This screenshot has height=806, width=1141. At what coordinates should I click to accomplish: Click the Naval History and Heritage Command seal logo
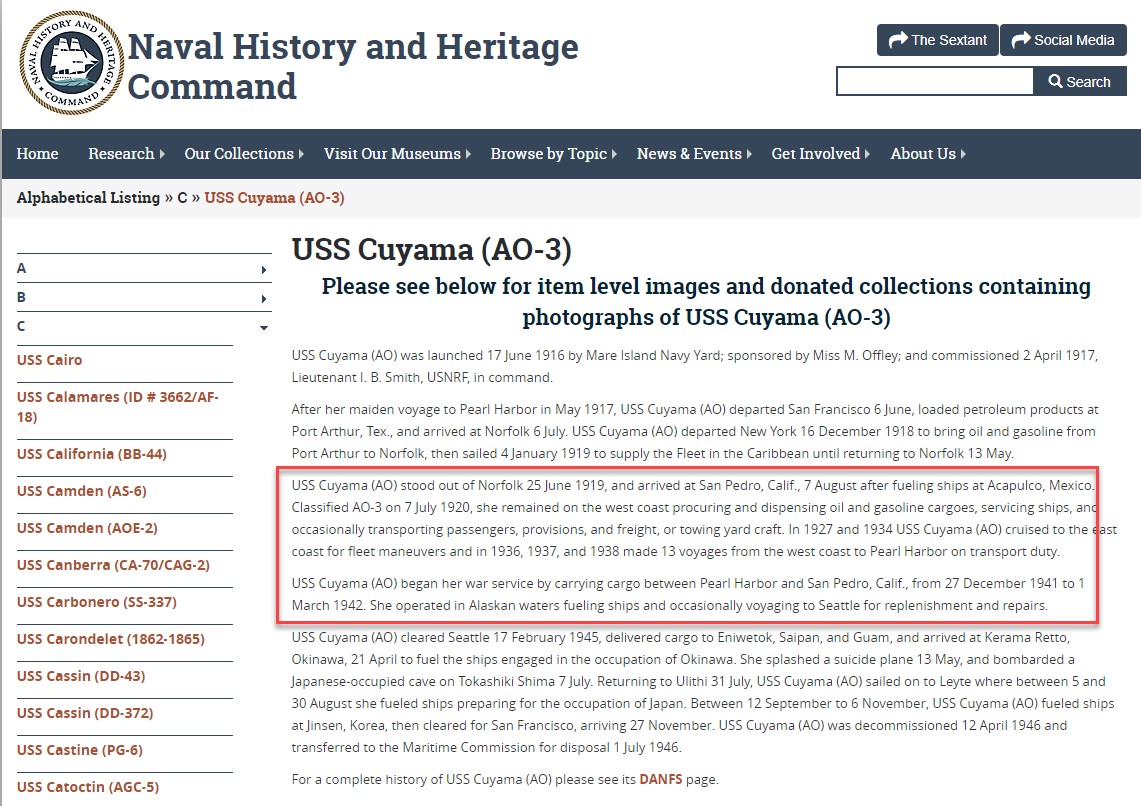[x=72, y=63]
